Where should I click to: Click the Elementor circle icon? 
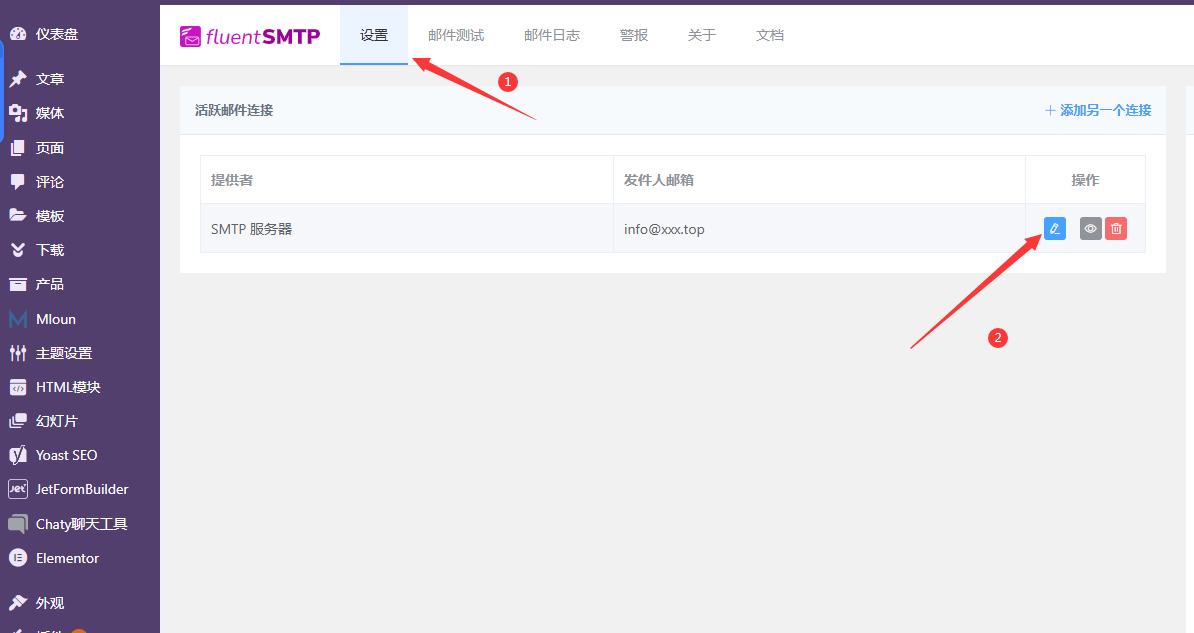pyautogui.click(x=18, y=558)
